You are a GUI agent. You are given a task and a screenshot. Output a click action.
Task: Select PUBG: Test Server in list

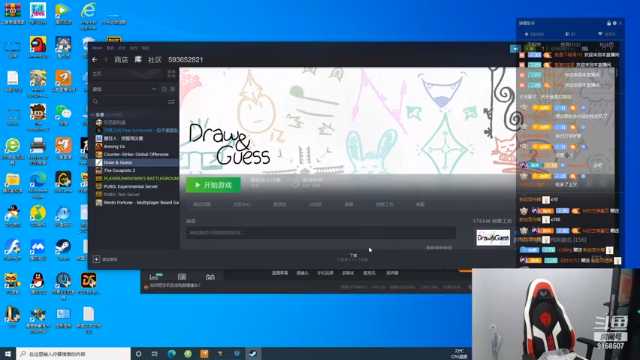pyautogui.click(x=135, y=194)
